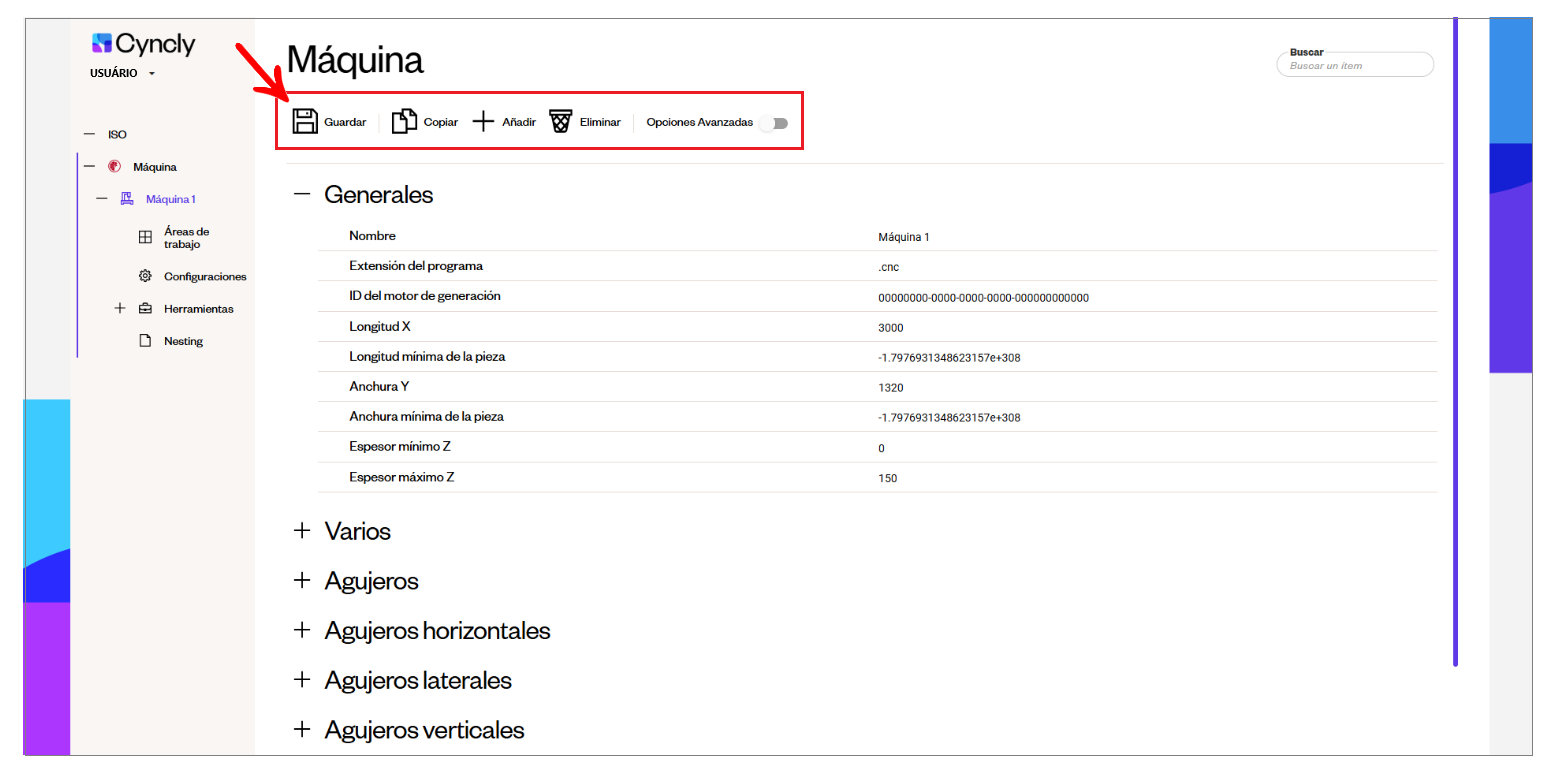1559x784 pixels.
Task: Click the Añadir plus icon
Action: click(x=483, y=122)
